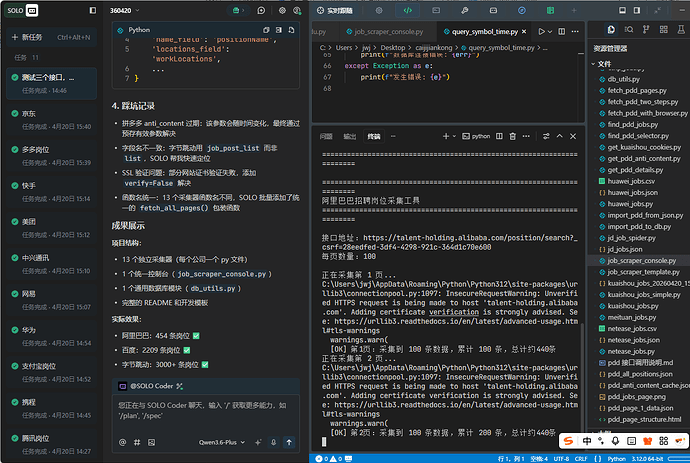
Task: Open the Extensions view icon
Action: (664, 29)
